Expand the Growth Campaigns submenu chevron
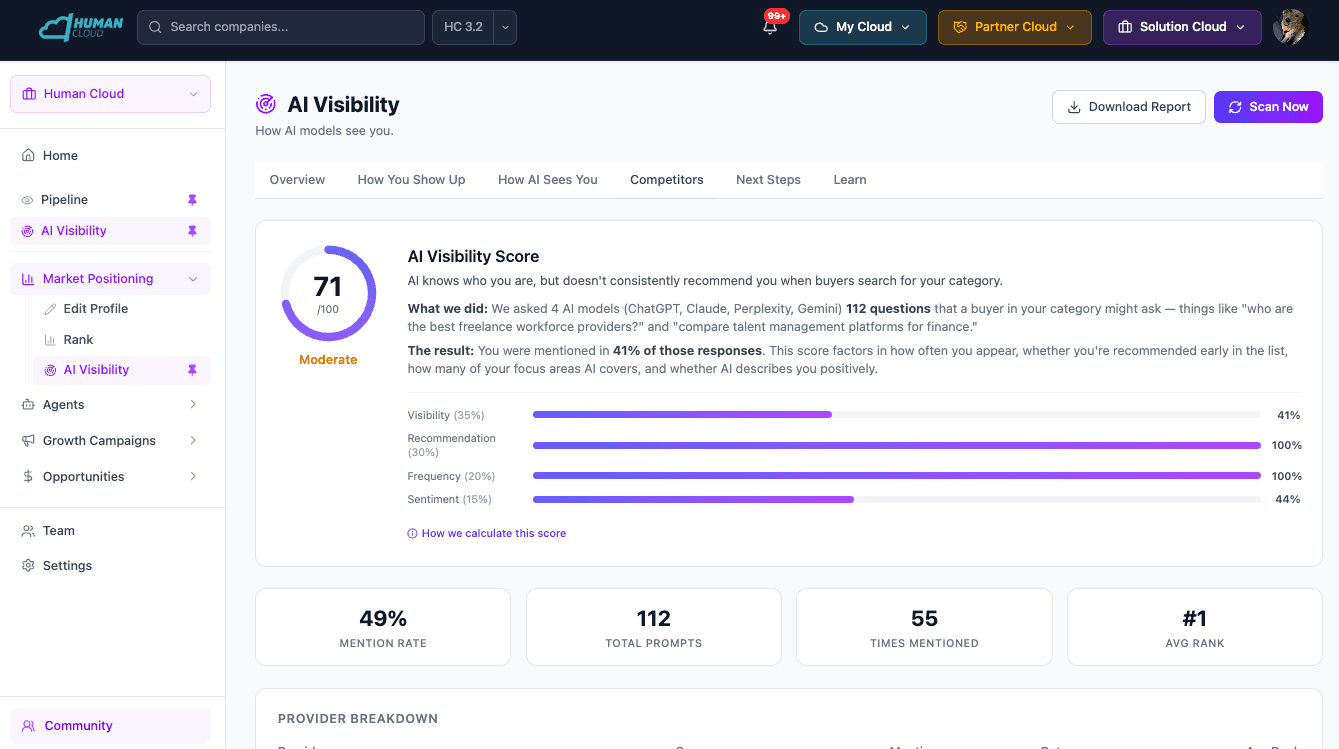 pos(193,441)
